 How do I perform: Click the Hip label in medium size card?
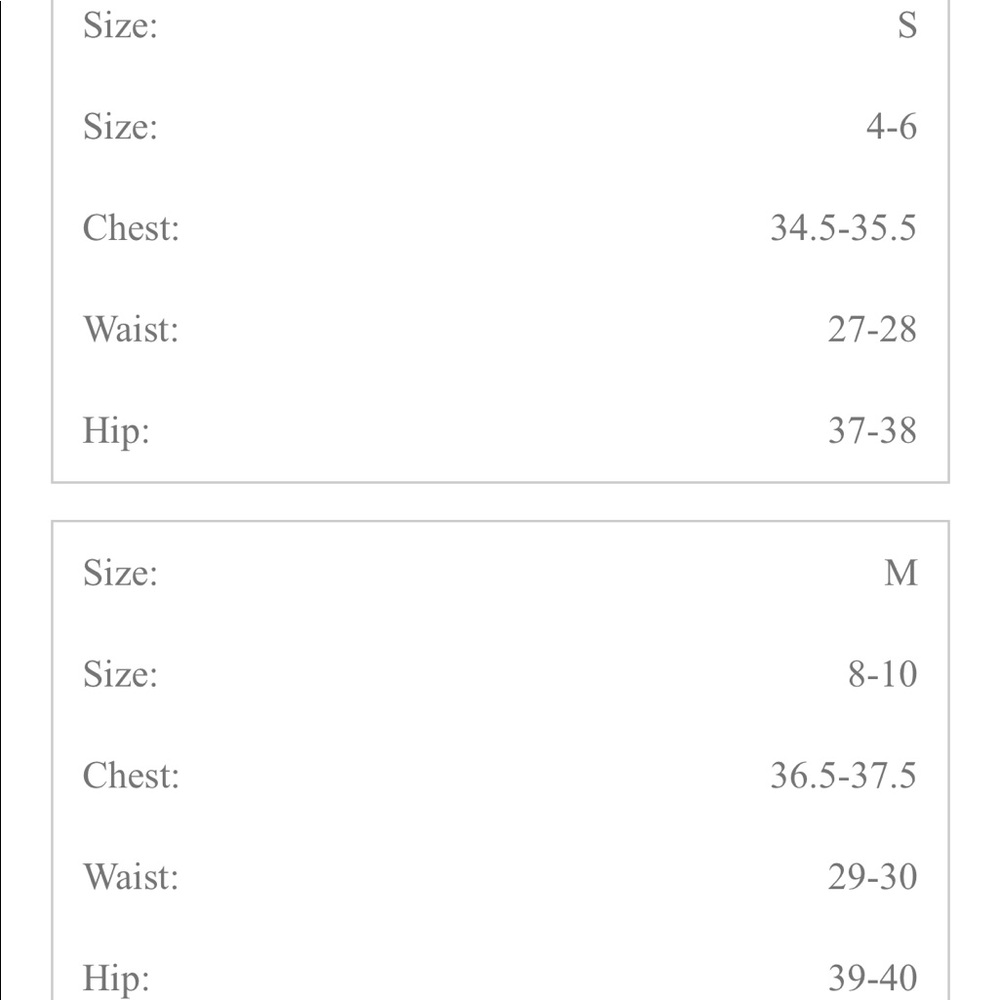116,979
